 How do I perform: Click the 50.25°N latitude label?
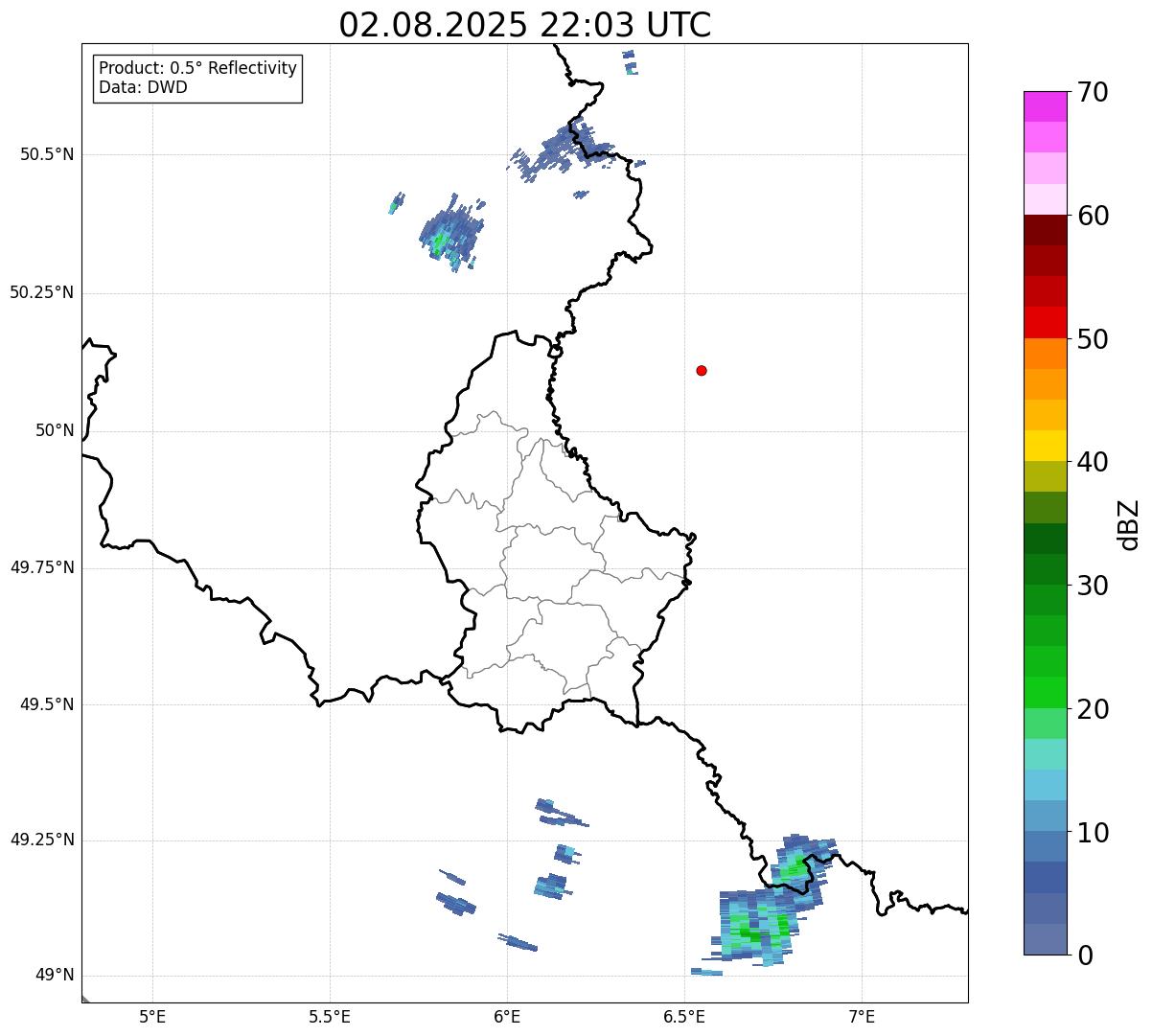[41, 292]
